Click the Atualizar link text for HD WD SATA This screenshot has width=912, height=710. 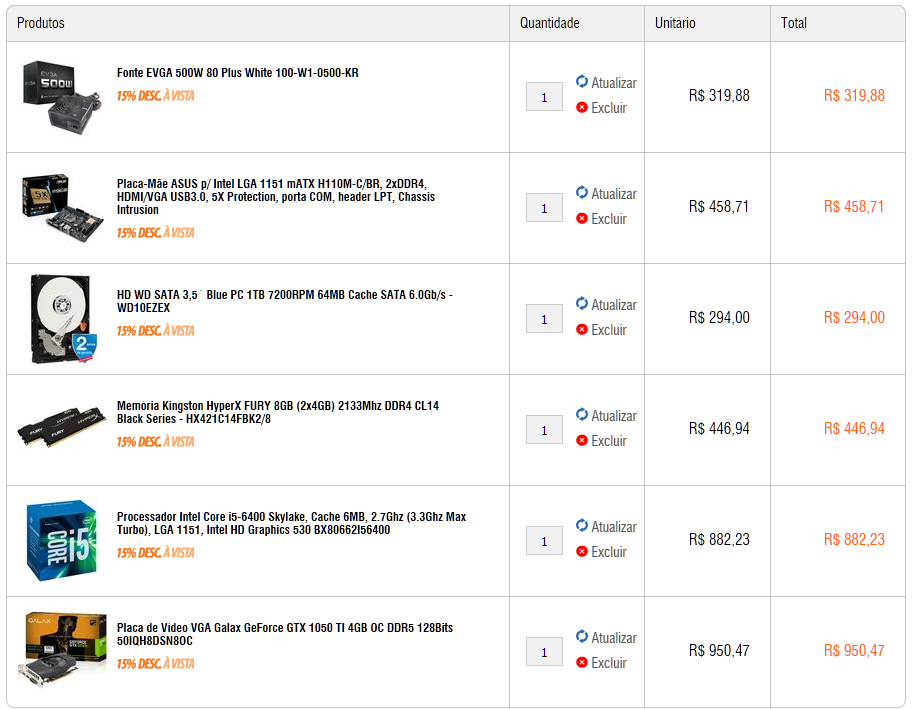coord(614,305)
